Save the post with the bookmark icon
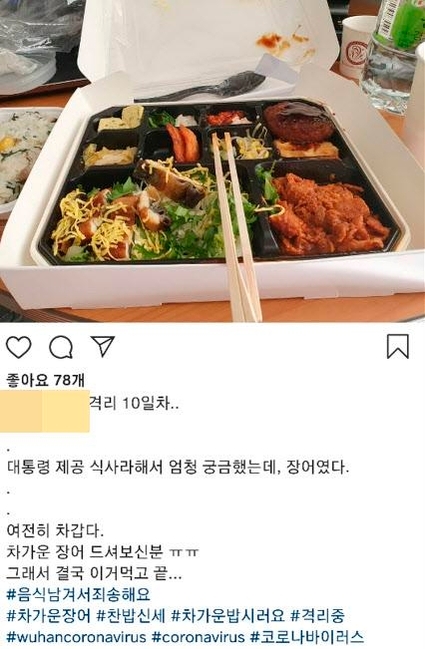Viewport: 425px width, 649px height. 398,346
